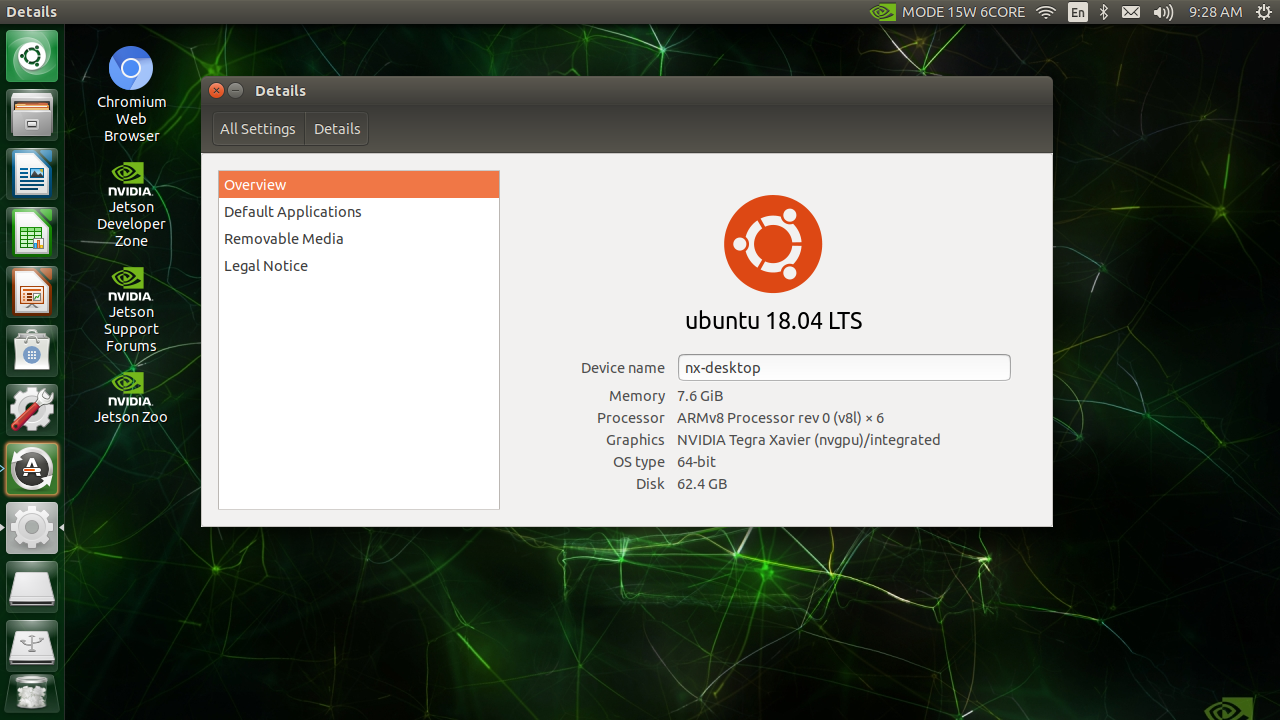Launch LibreOffice Writer from launcher
Viewport: 1280px width, 720px height.
click(x=32, y=174)
